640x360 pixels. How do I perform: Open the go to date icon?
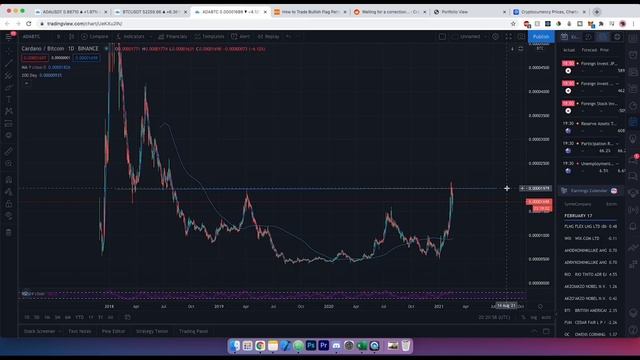[127, 317]
